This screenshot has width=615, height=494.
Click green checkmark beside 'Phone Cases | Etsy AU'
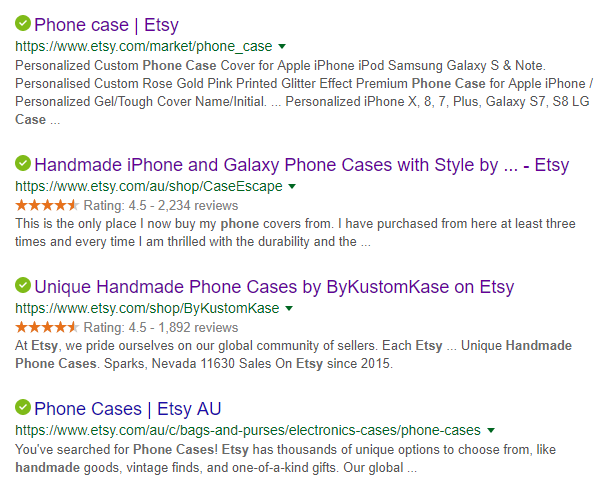click(x=23, y=407)
